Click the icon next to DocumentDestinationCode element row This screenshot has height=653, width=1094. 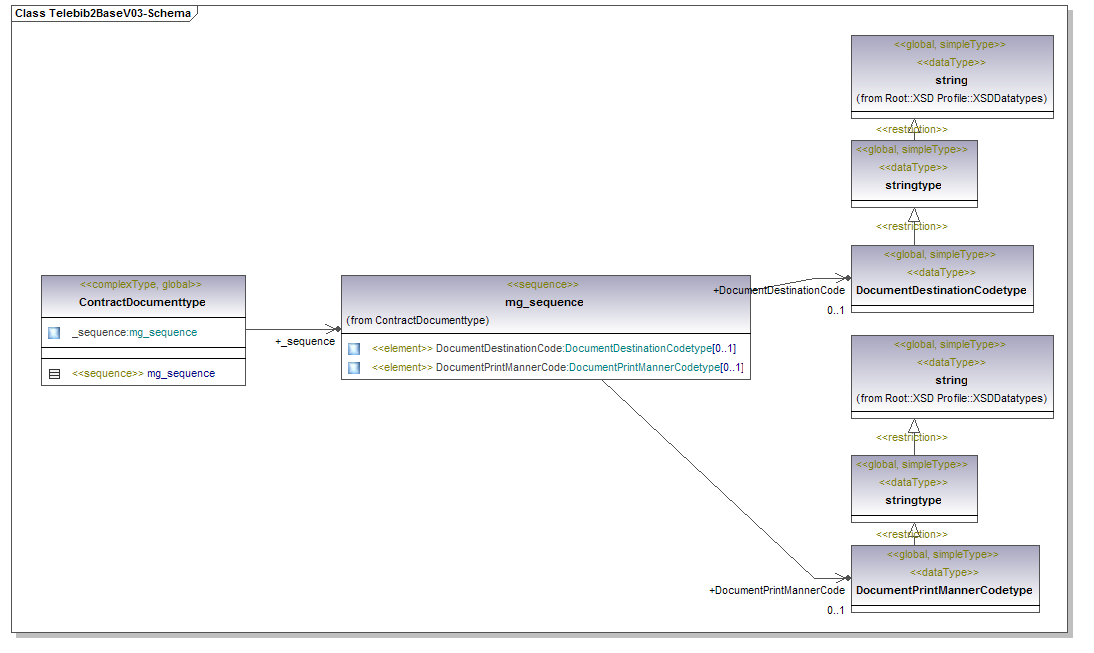coord(354,348)
